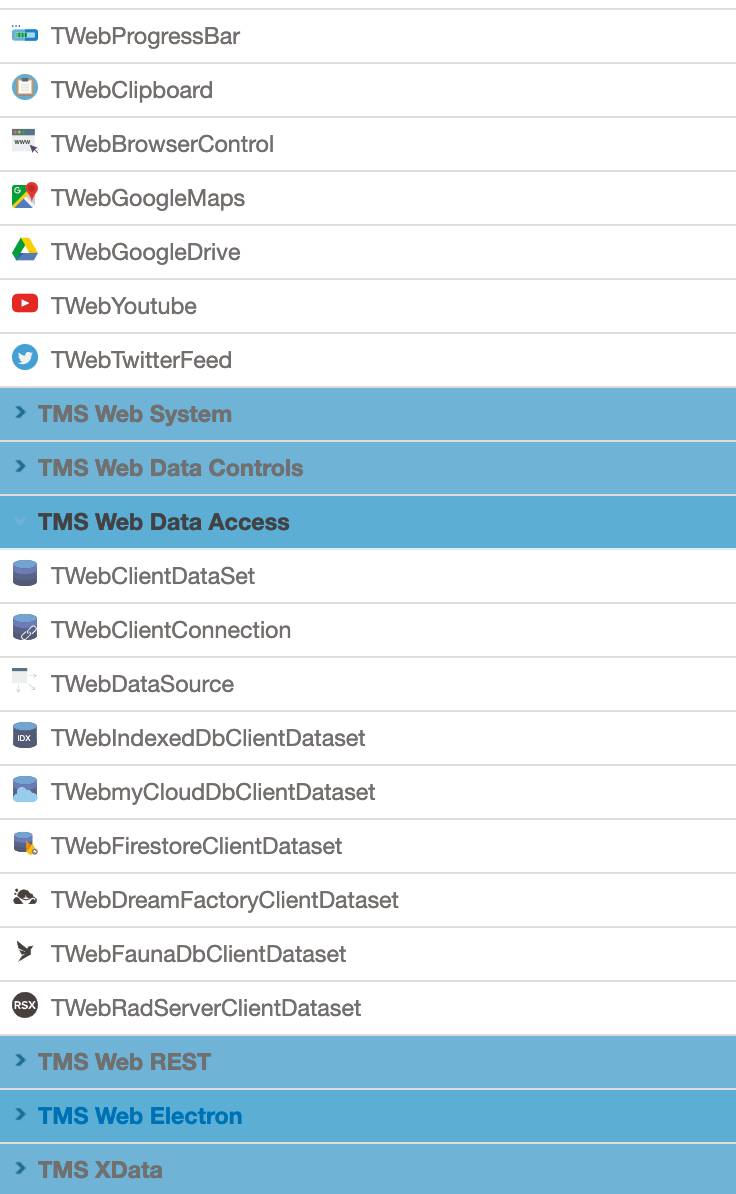Select the TWebFaunaDbClientDataset bird icon
Screen dimensions: 736x1194
[x=24, y=952]
